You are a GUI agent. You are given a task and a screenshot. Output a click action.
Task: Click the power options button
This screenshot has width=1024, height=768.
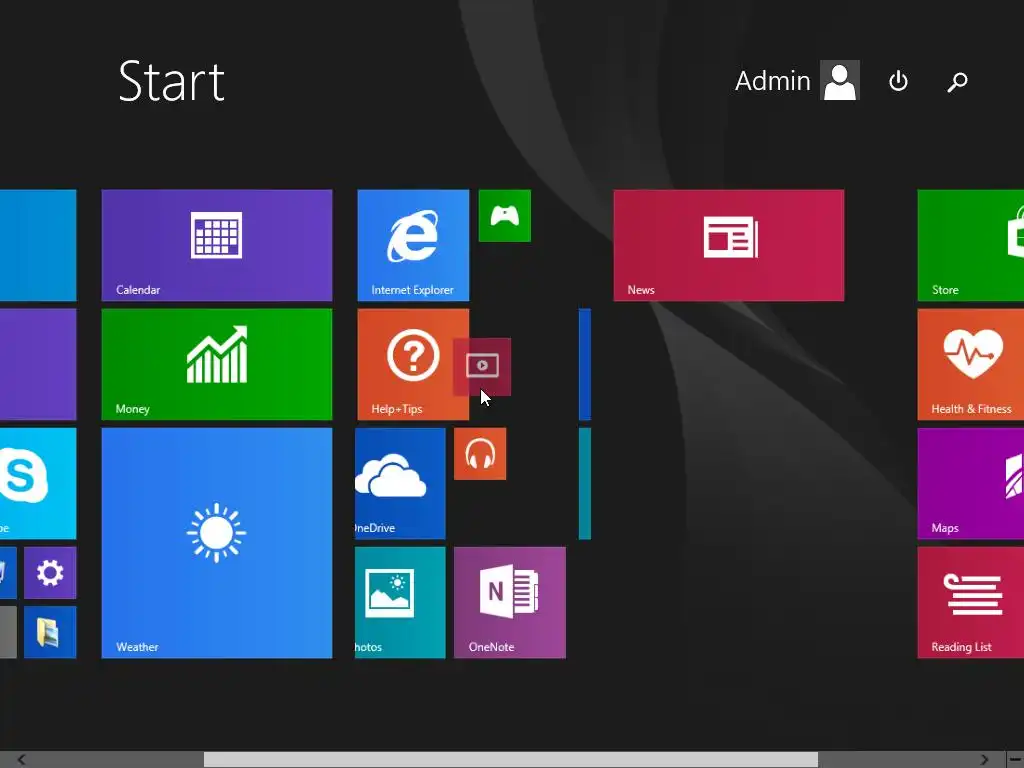(899, 81)
